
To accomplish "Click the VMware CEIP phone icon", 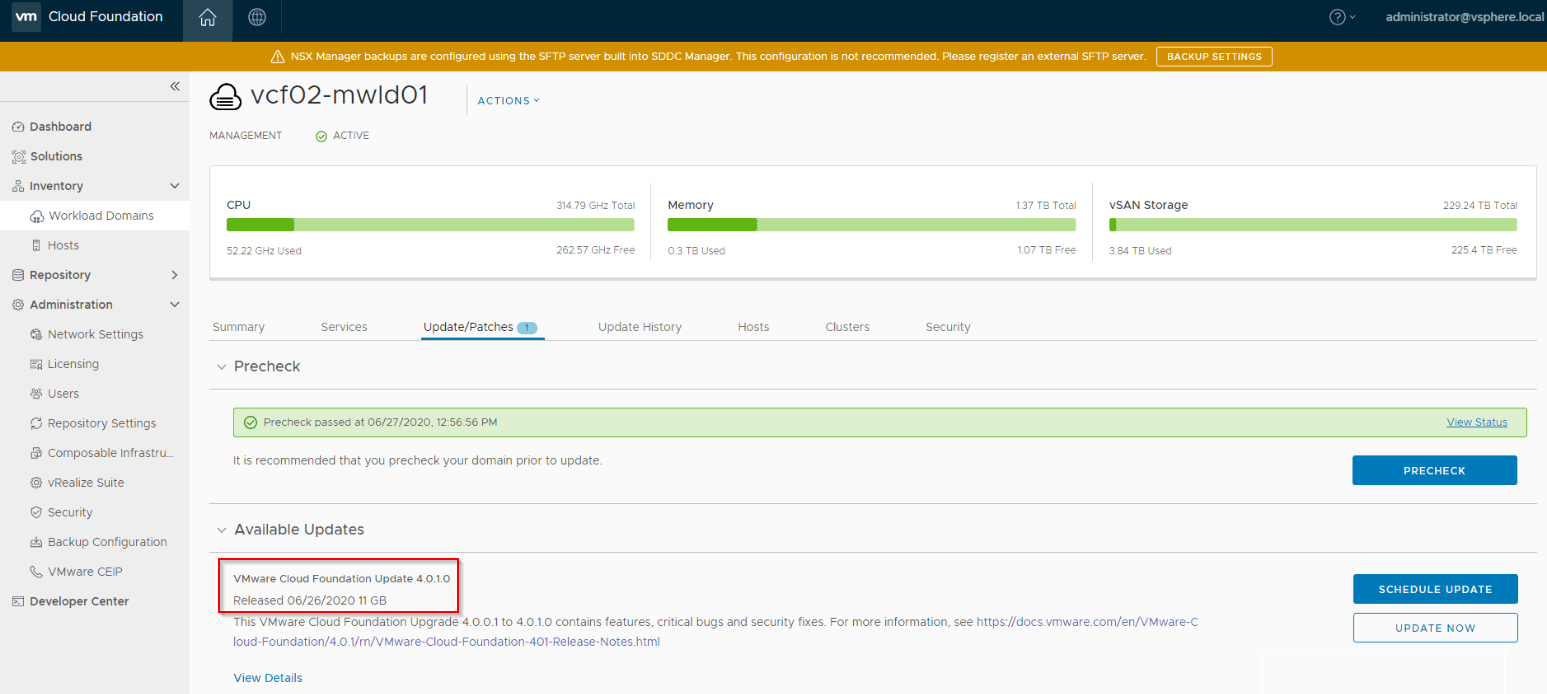I will 37,572.
